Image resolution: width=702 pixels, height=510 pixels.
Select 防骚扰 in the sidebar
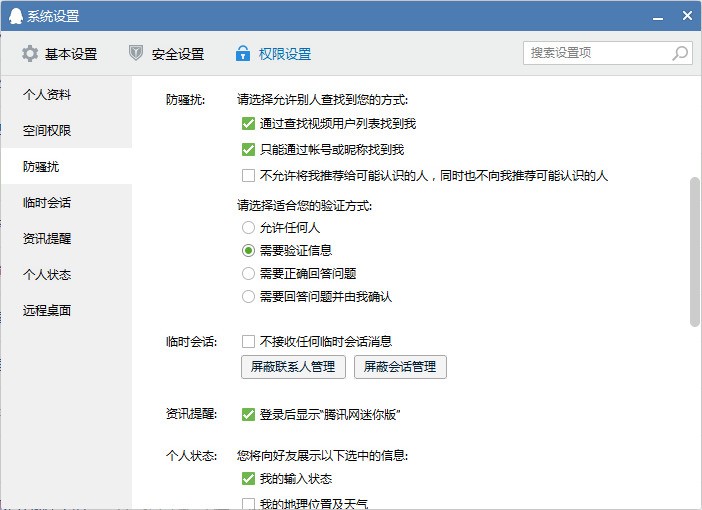(x=66, y=166)
